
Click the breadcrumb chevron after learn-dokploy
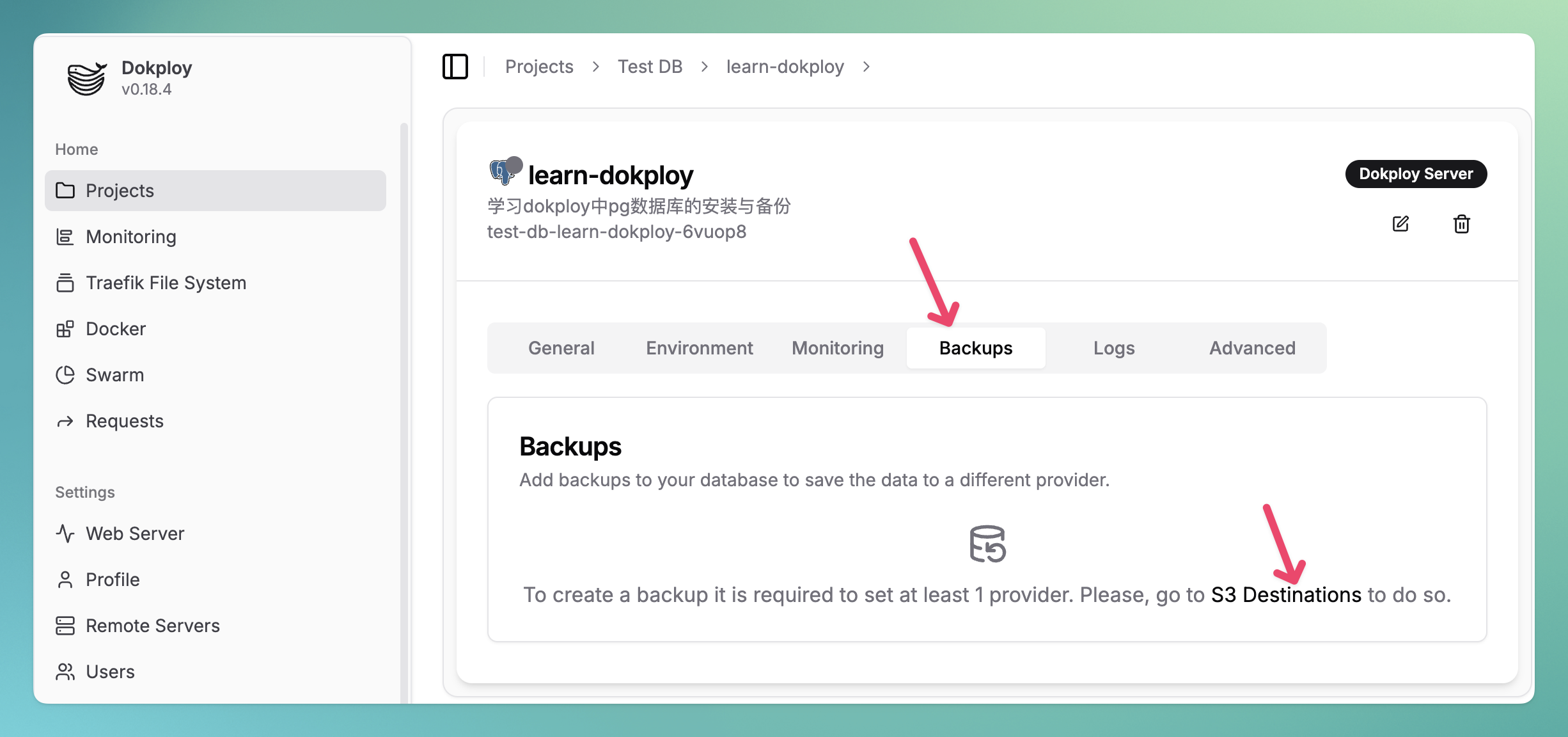click(x=866, y=67)
